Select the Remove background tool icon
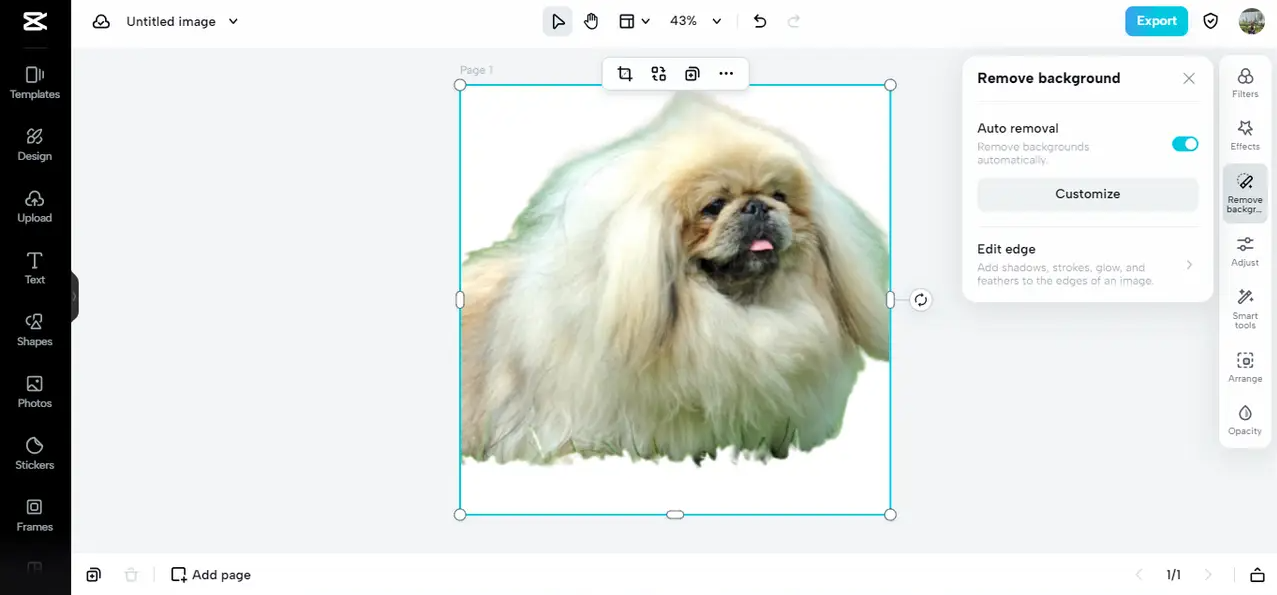 (x=1245, y=193)
